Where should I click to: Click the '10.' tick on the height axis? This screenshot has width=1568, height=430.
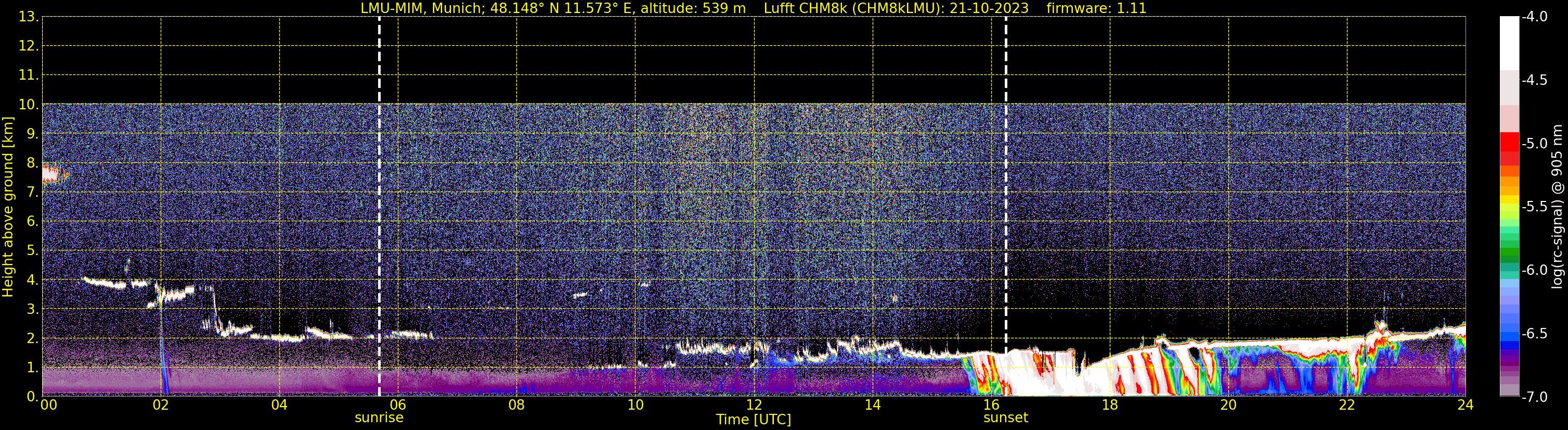tap(29, 105)
